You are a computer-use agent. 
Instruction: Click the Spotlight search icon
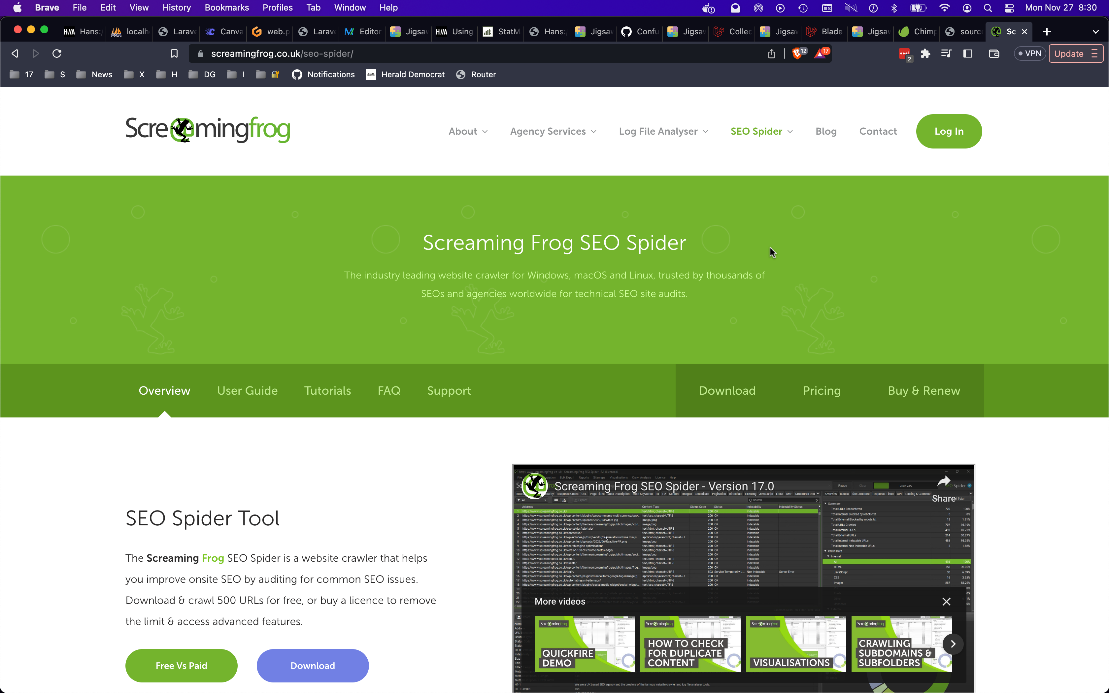(x=988, y=7)
